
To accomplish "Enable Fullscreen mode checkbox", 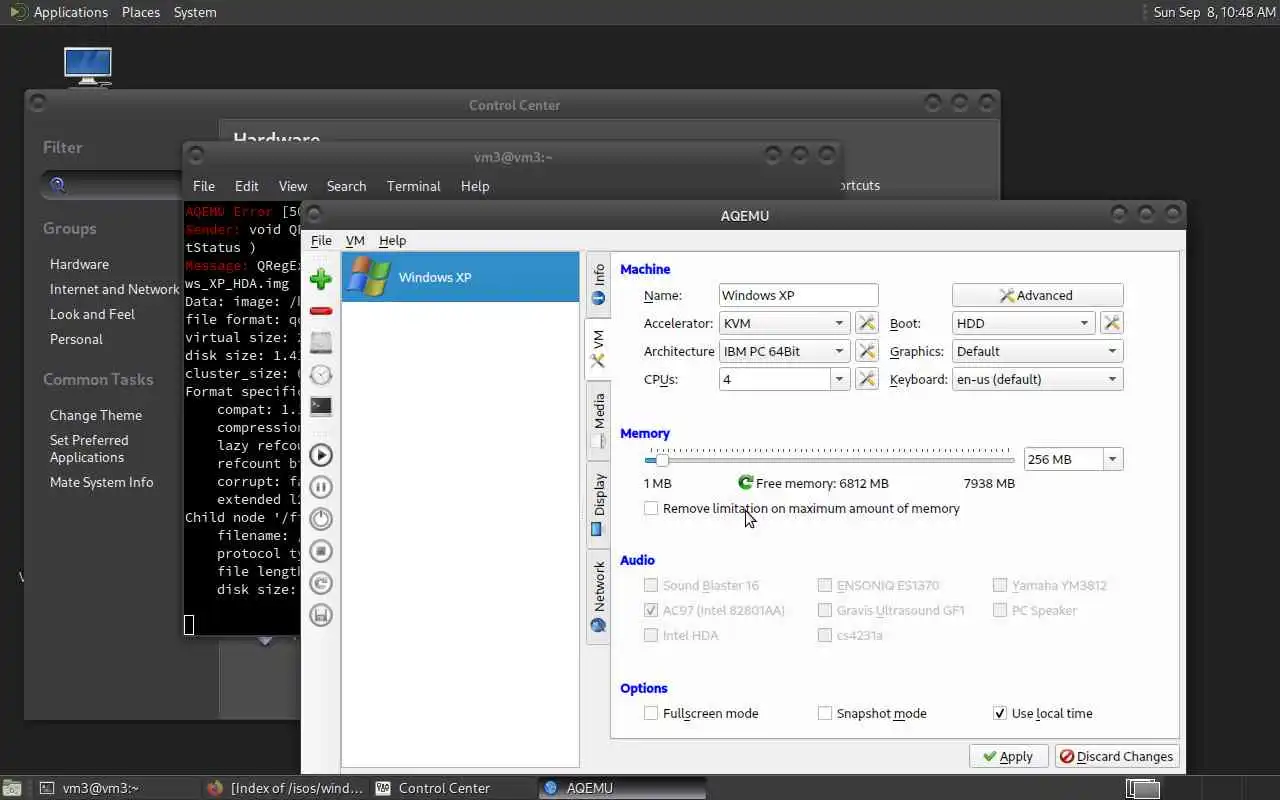I will click(651, 713).
